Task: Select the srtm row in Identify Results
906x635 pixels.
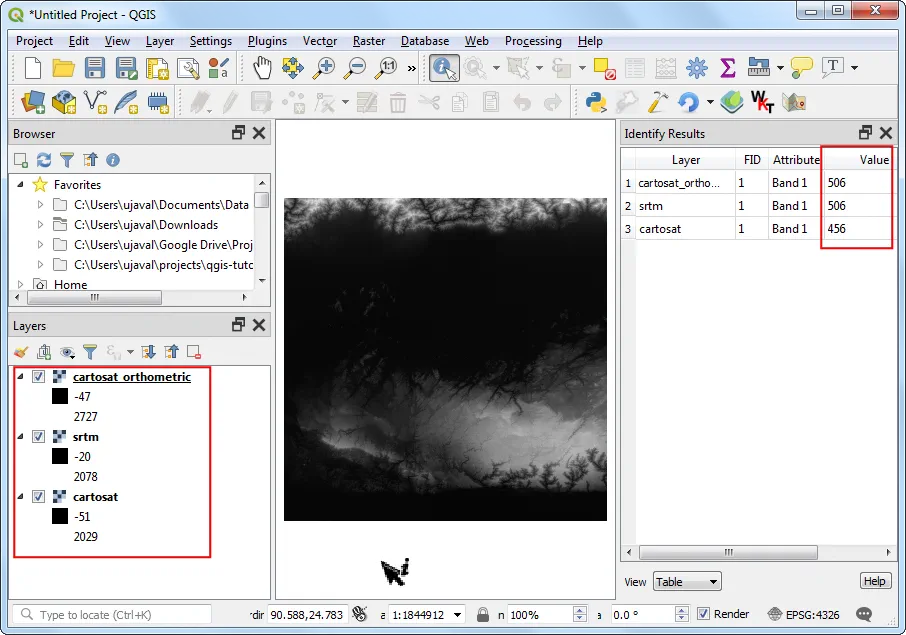Action: click(758, 206)
